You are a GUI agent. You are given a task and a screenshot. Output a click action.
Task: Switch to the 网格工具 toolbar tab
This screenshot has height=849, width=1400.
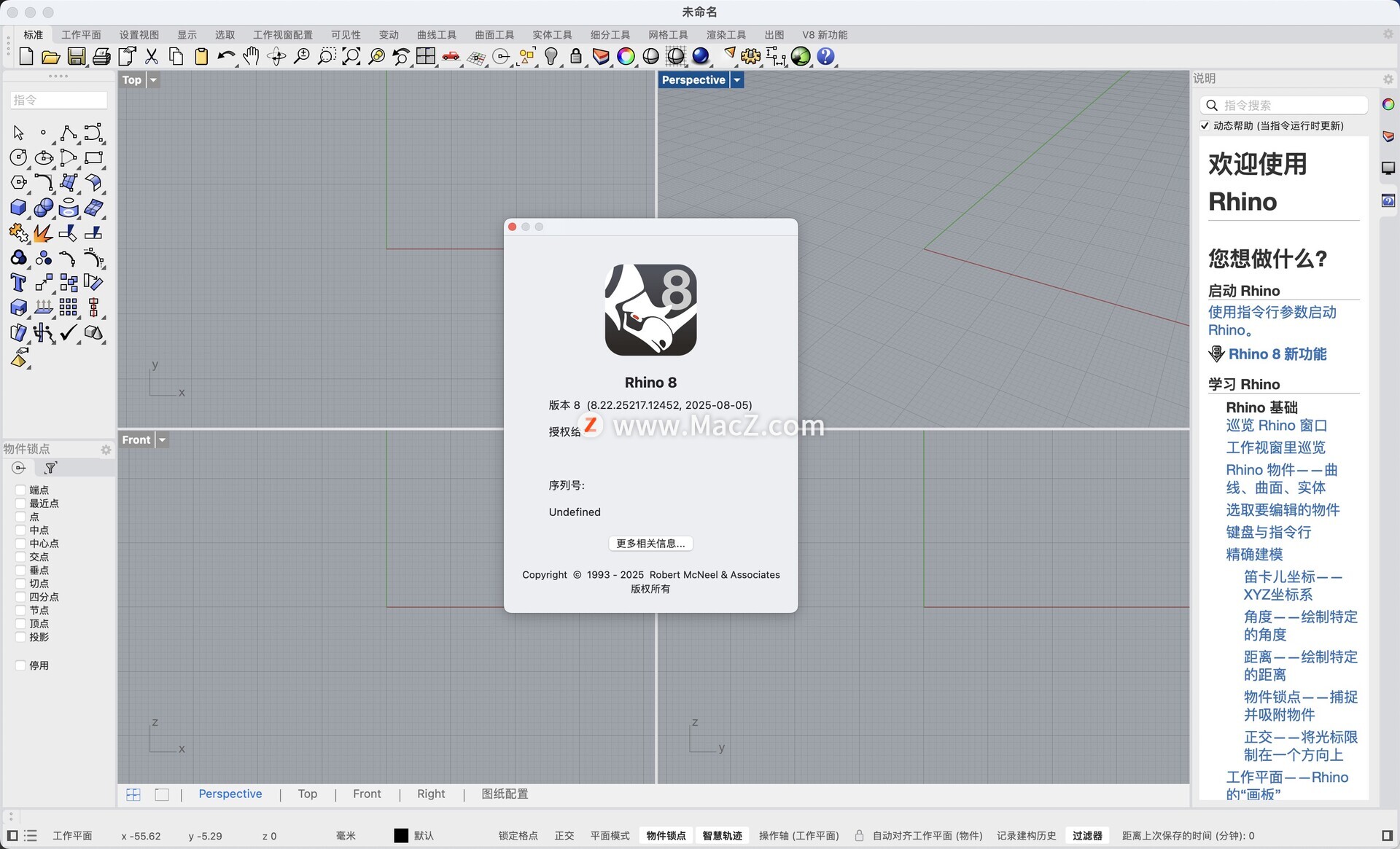(x=668, y=34)
